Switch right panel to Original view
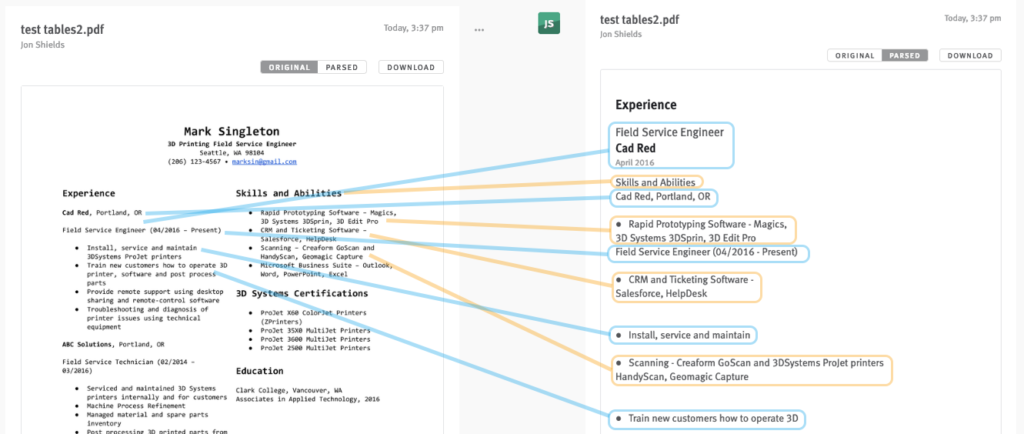The height and width of the screenshot is (434, 1024). click(x=855, y=56)
